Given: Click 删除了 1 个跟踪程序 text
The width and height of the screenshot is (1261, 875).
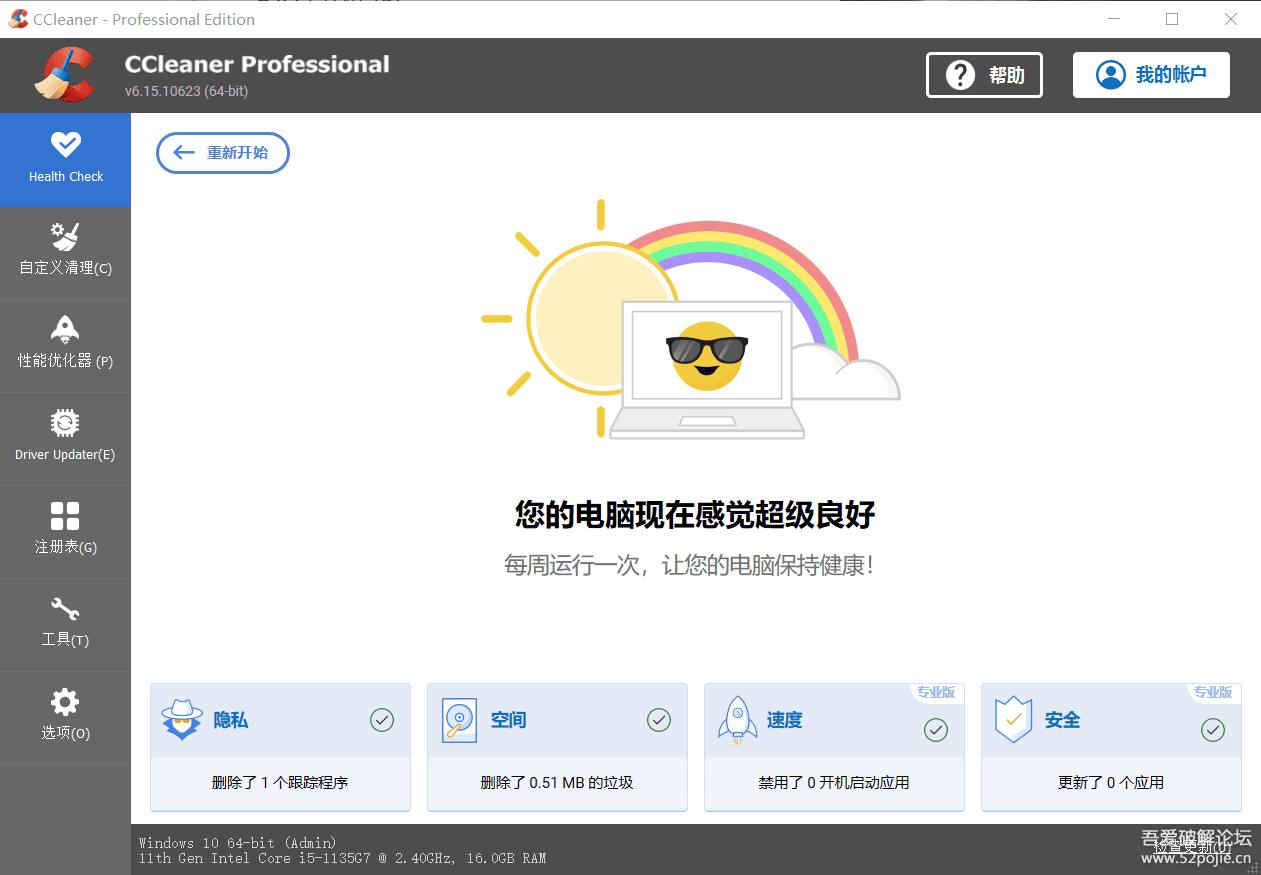Looking at the screenshot, I should tap(280, 783).
